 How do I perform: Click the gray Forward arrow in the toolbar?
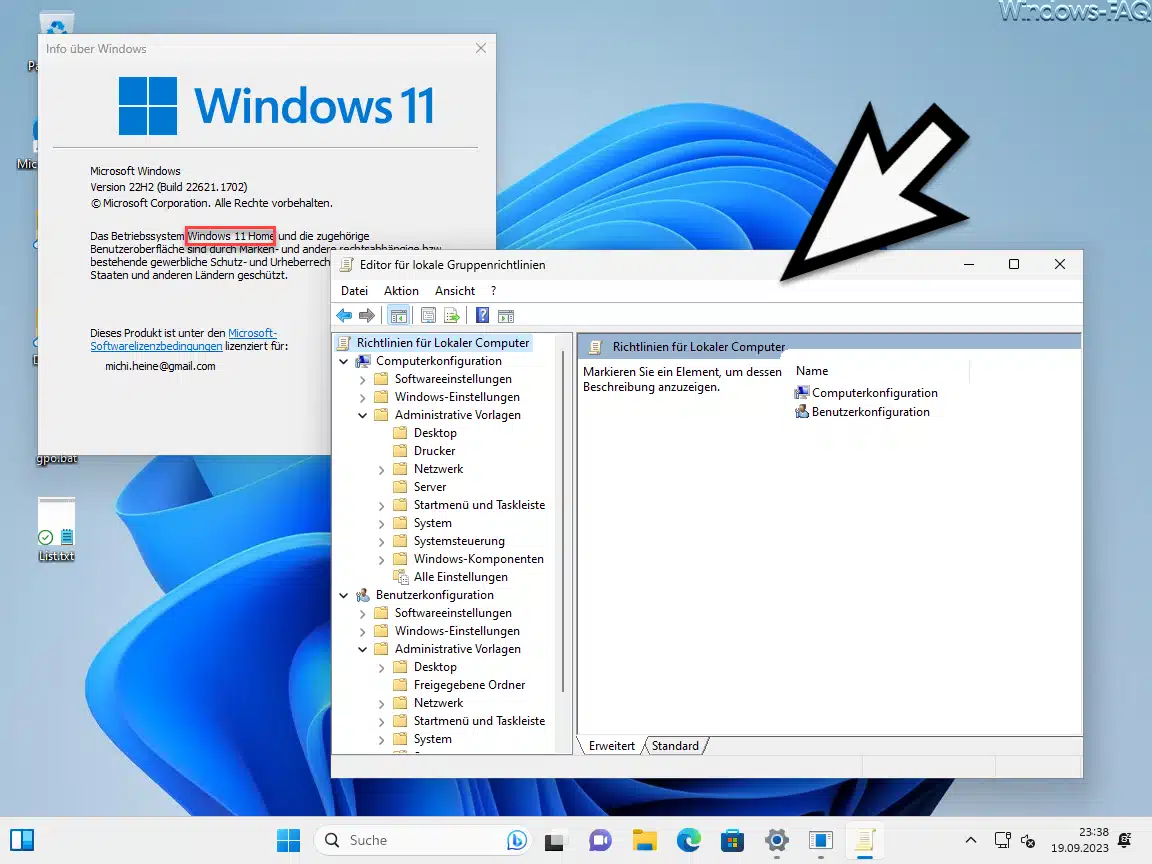(367, 316)
